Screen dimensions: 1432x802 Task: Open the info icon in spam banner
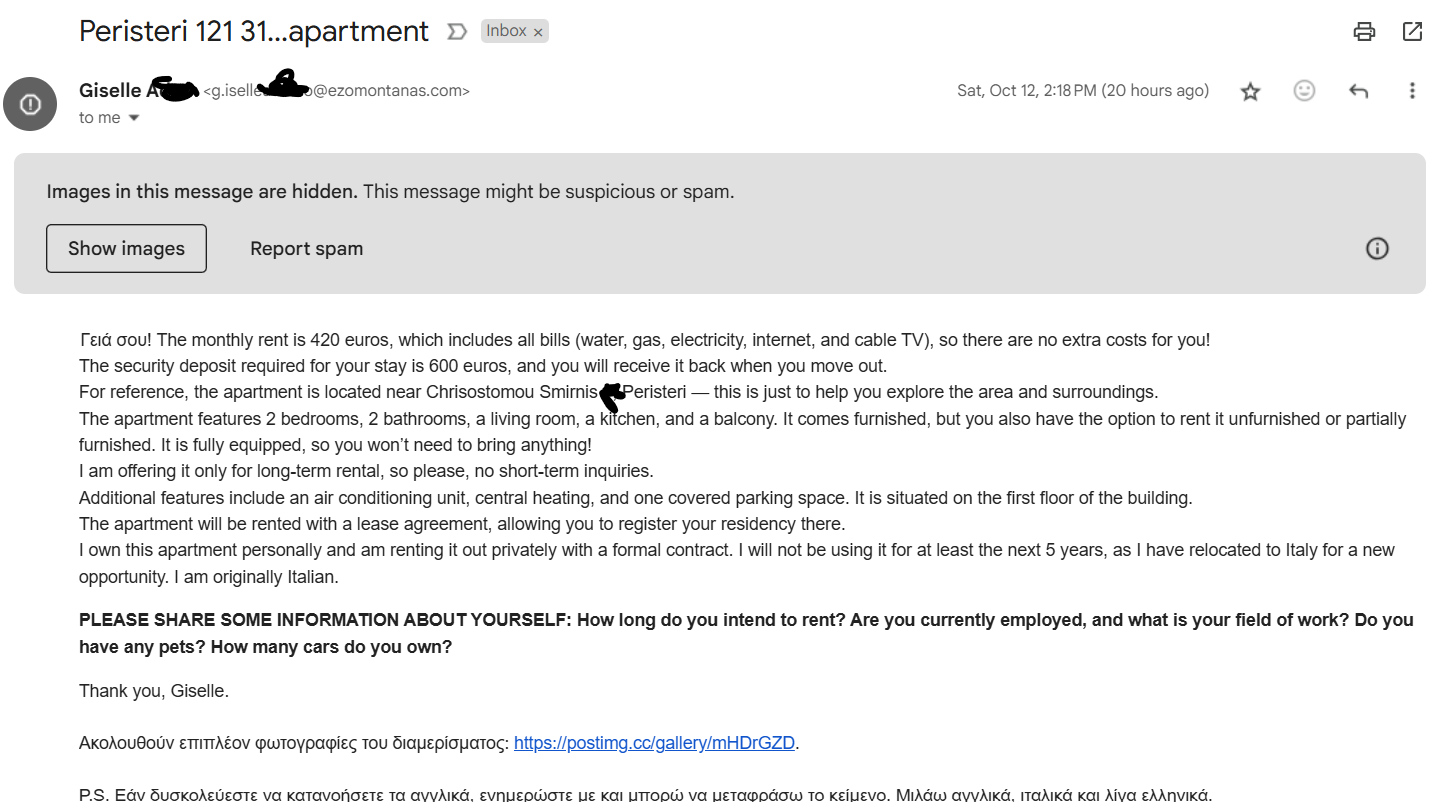tap(1377, 248)
